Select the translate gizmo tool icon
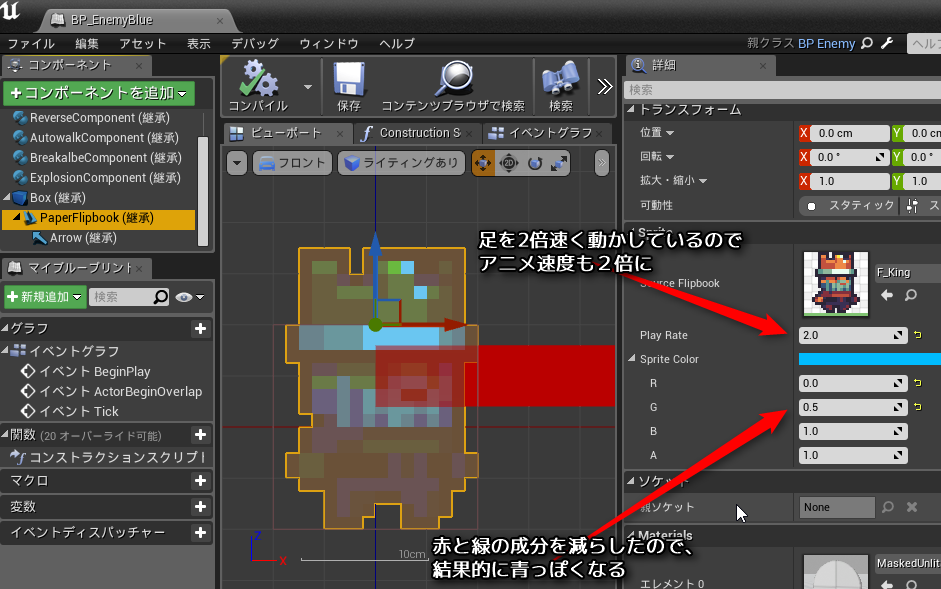The image size is (941, 589). tap(483, 163)
